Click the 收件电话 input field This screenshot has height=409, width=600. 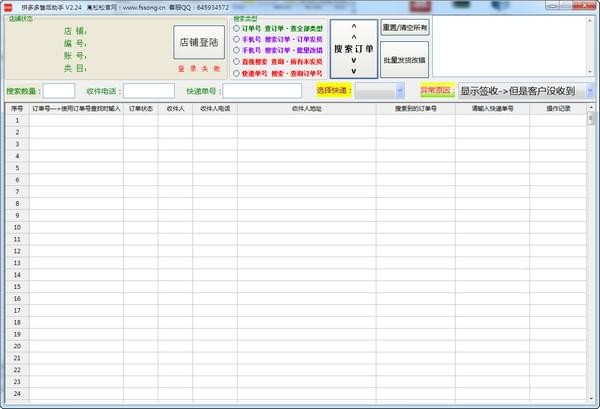(149, 91)
